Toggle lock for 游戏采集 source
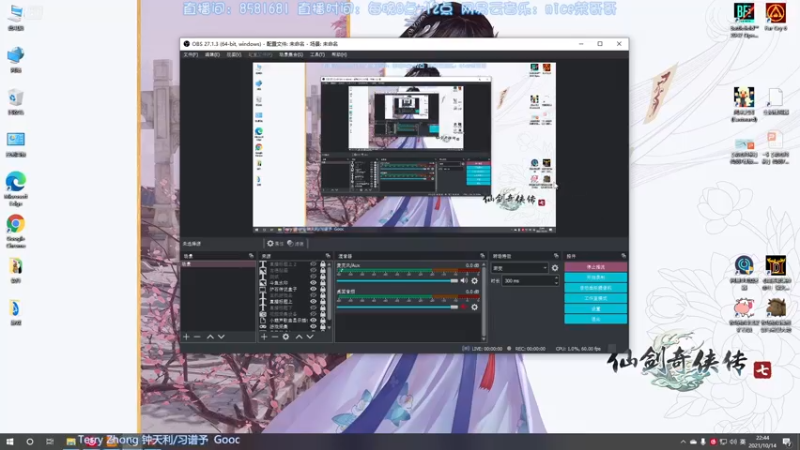Viewport: 800px width, 450px height. pyautogui.click(x=322, y=327)
